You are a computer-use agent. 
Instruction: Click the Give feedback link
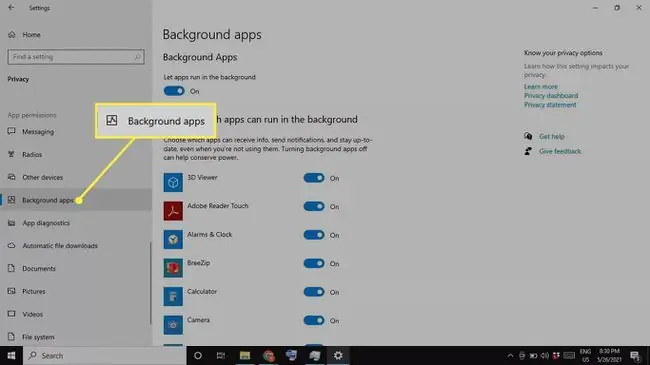tap(560, 151)
